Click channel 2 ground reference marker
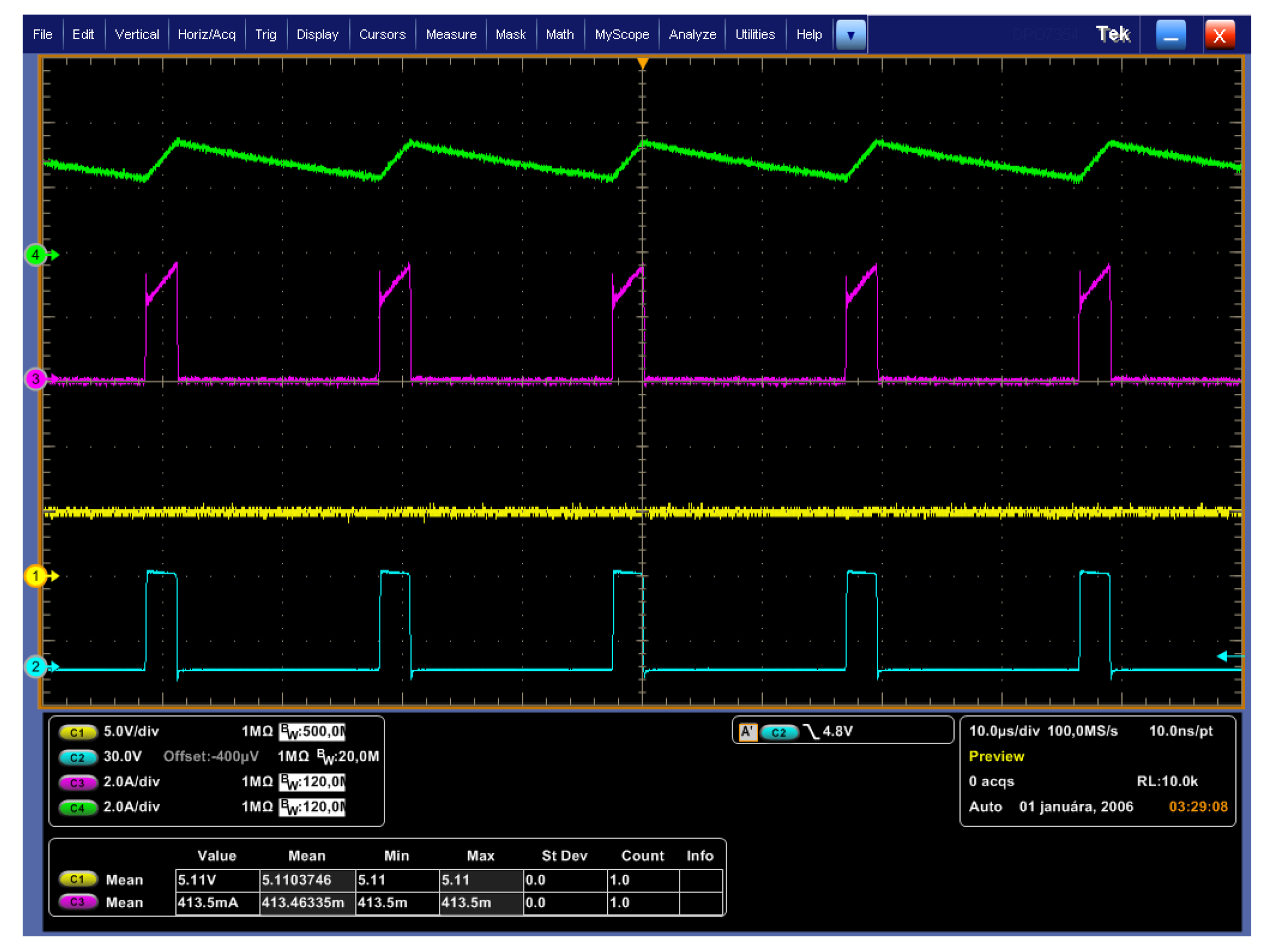This screenshot has height=952, width=1268. point(36,666)
